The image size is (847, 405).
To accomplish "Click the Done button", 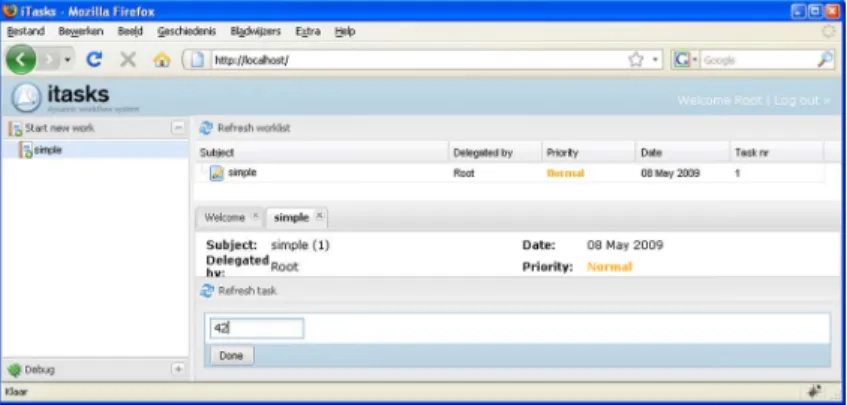I will coord(231,356).
